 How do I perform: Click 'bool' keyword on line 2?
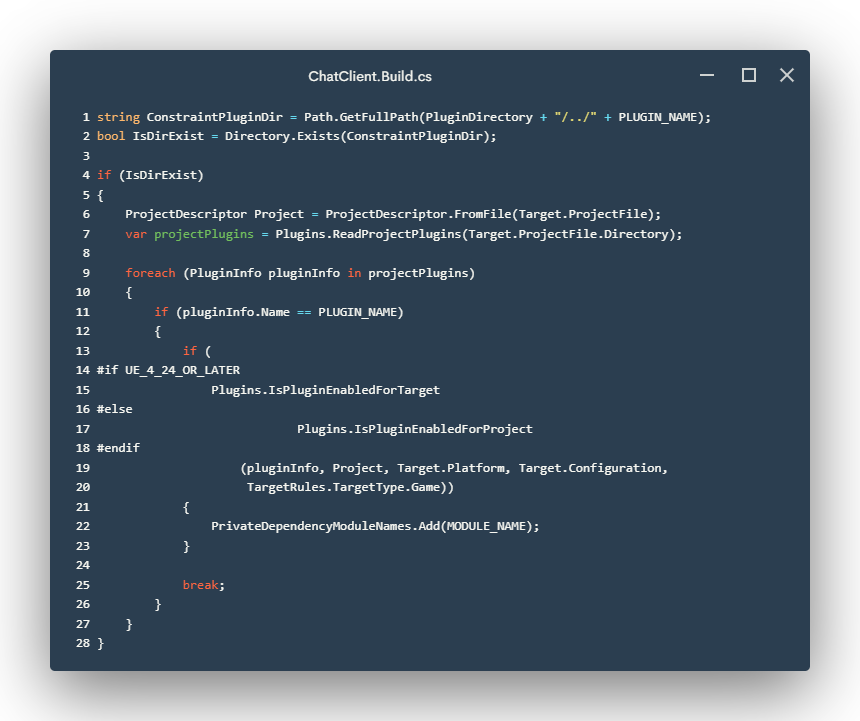click(x=111, y=136)
